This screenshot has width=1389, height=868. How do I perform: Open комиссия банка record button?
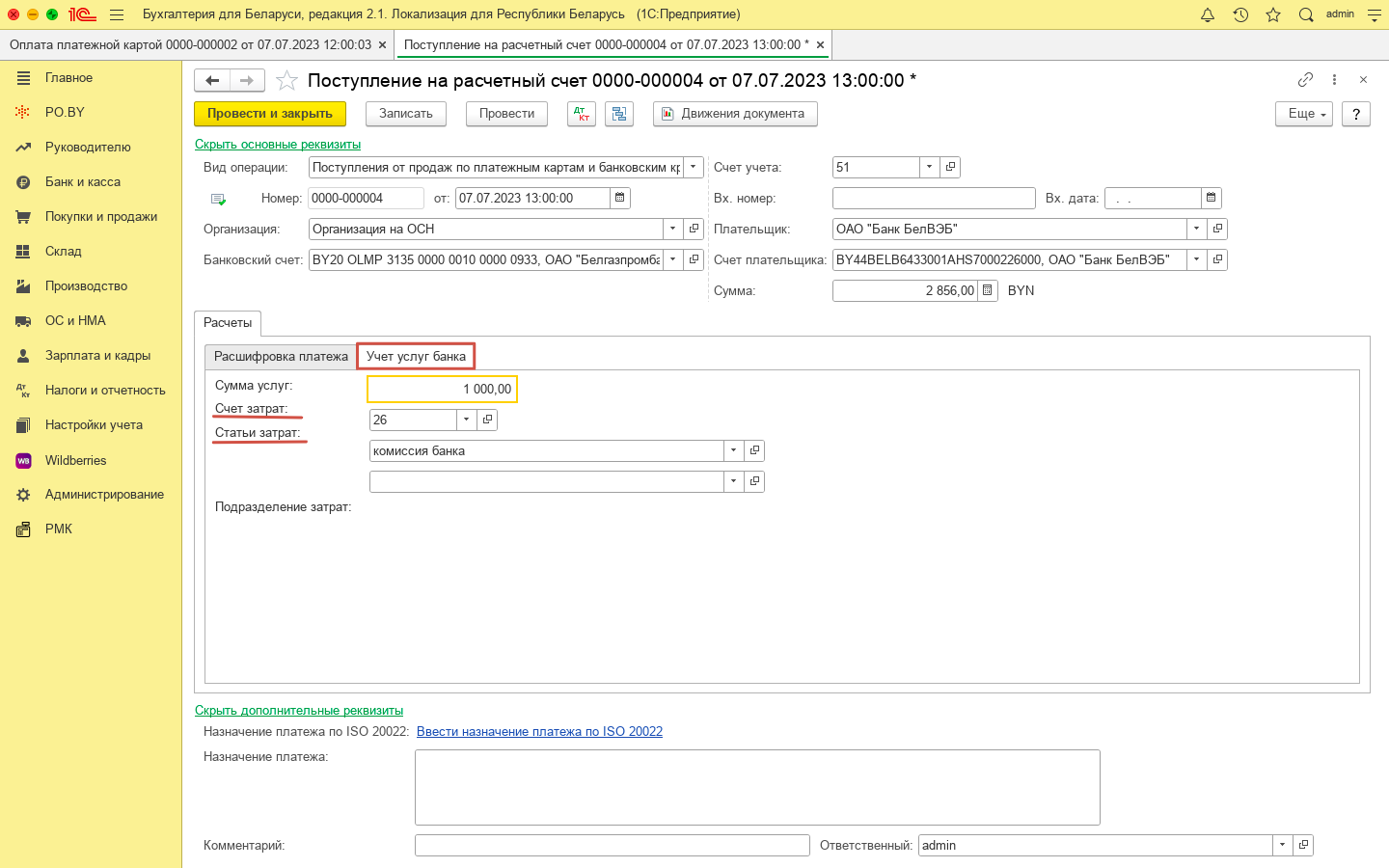click(x=754, y=450)
